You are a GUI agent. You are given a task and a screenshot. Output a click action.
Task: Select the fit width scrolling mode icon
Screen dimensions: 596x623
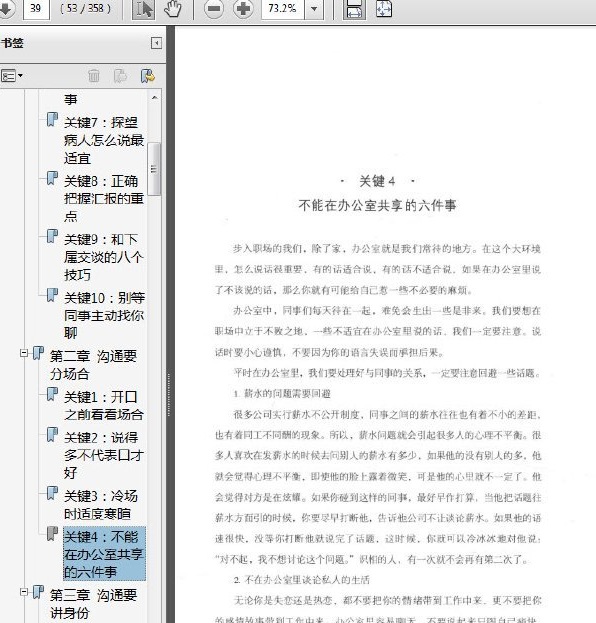click(x=354, y=9)
